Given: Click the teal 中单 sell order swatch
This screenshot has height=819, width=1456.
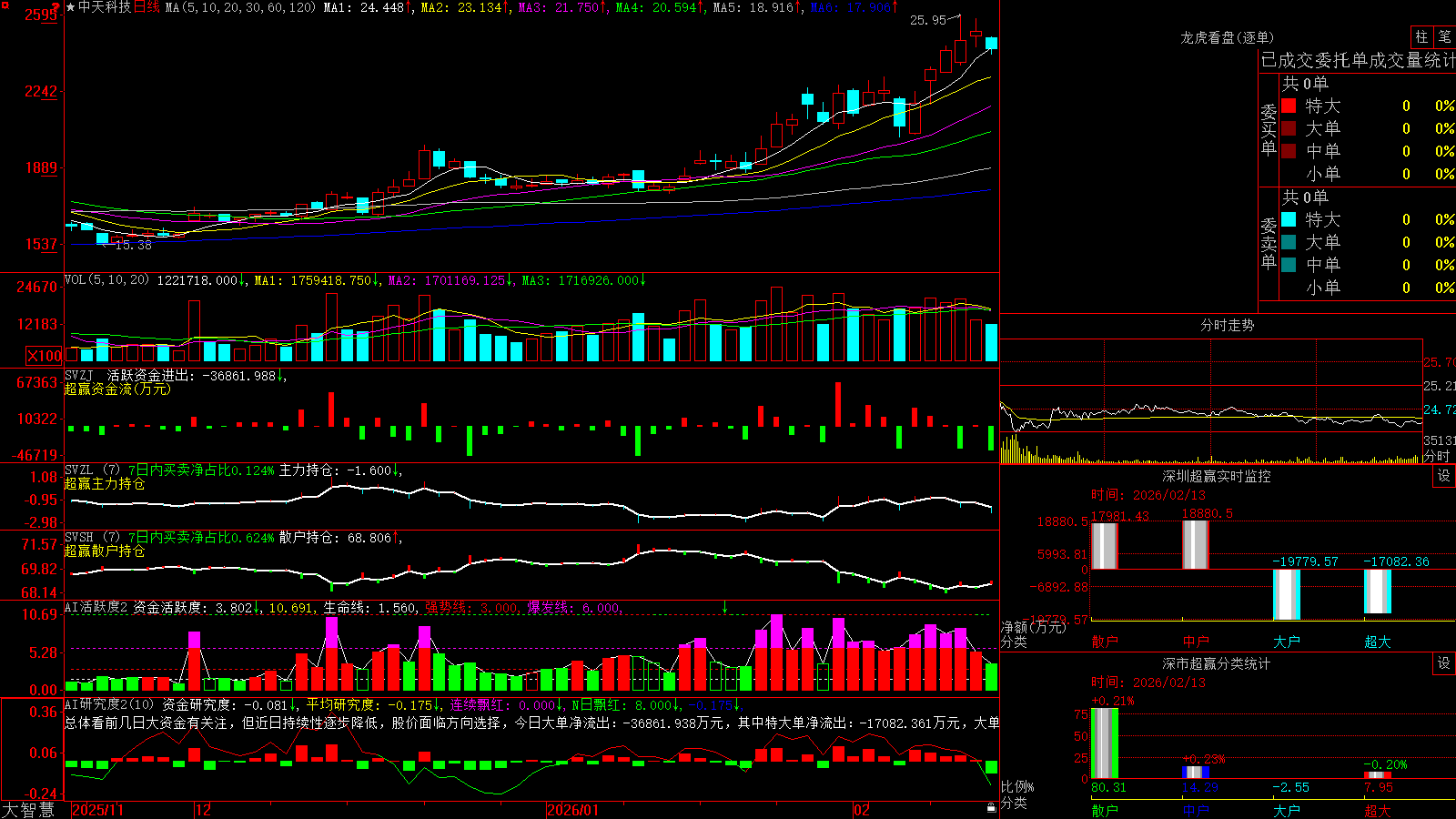Looking at the screenshot, I should coord(1289,264).
